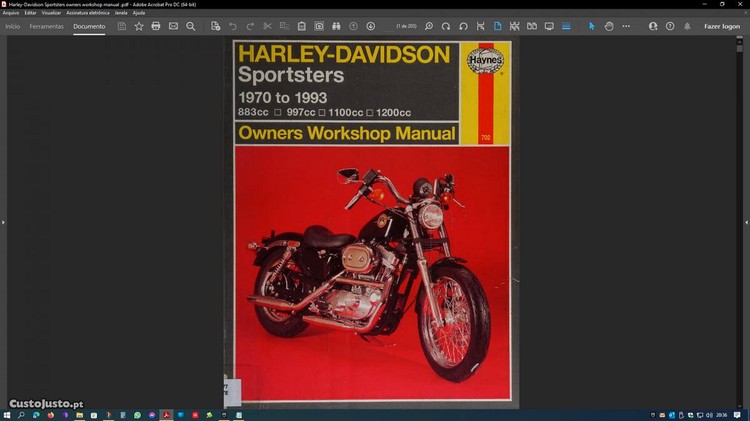Activate the arrow selection tool
The width and height of the screenshot is (750, 421).
(591, 26)
